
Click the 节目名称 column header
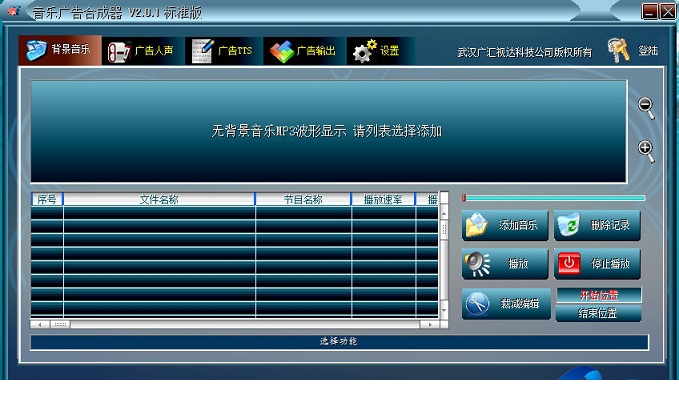pos(303,199)
